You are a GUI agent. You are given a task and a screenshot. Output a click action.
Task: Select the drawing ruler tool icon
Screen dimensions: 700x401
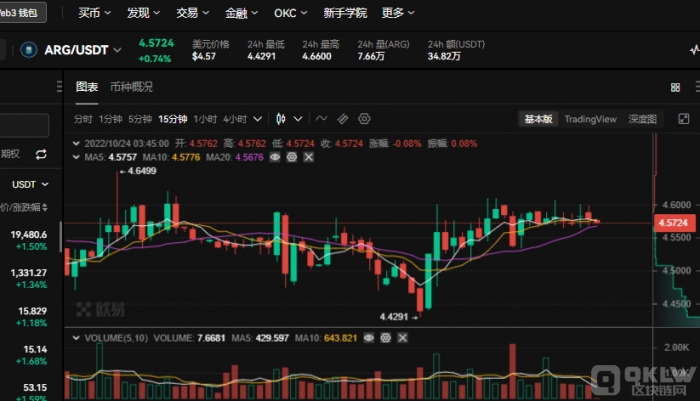point(342,118)
